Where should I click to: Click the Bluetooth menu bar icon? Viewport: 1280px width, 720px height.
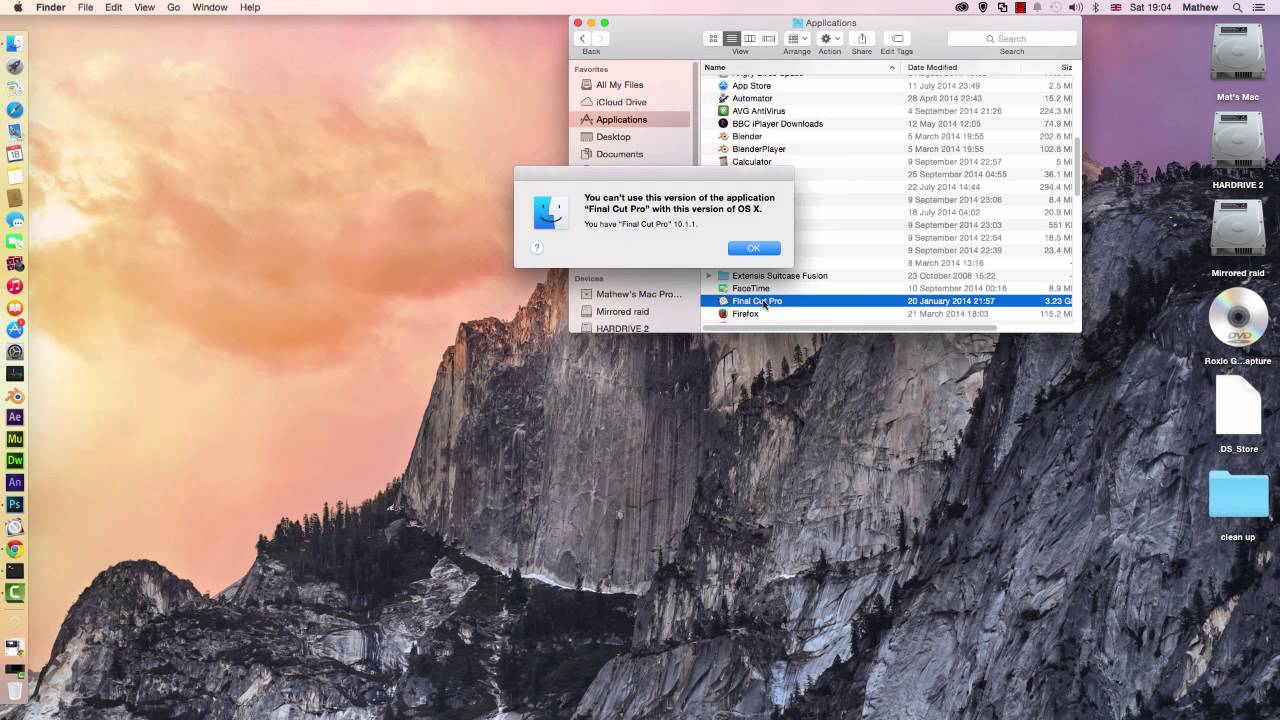pos(1094,7)
